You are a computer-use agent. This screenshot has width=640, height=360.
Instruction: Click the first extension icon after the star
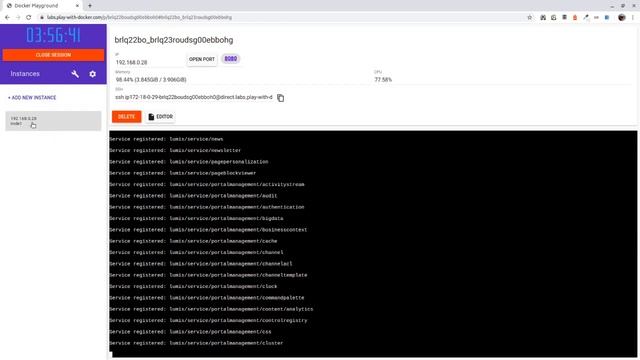click(x=543, y=17)
